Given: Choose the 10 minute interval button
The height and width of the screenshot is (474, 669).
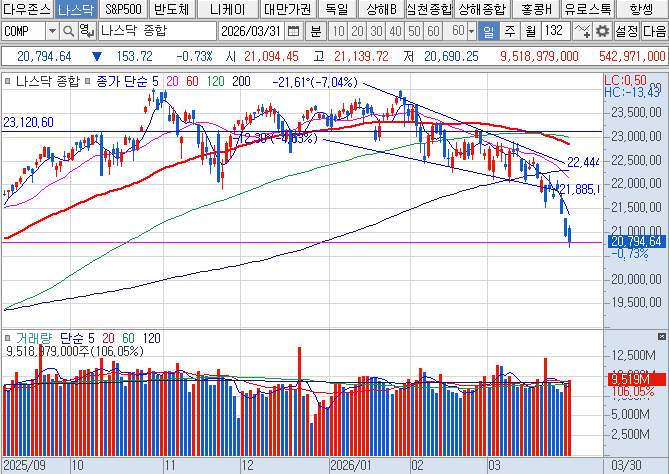Looking at the screenshot, I should click(x=338, y=31).
